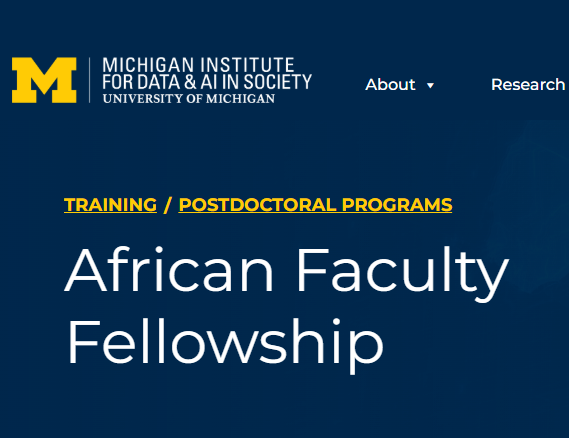
Task: Click the ampersand in the institute logo
Action: pos(190,82)
